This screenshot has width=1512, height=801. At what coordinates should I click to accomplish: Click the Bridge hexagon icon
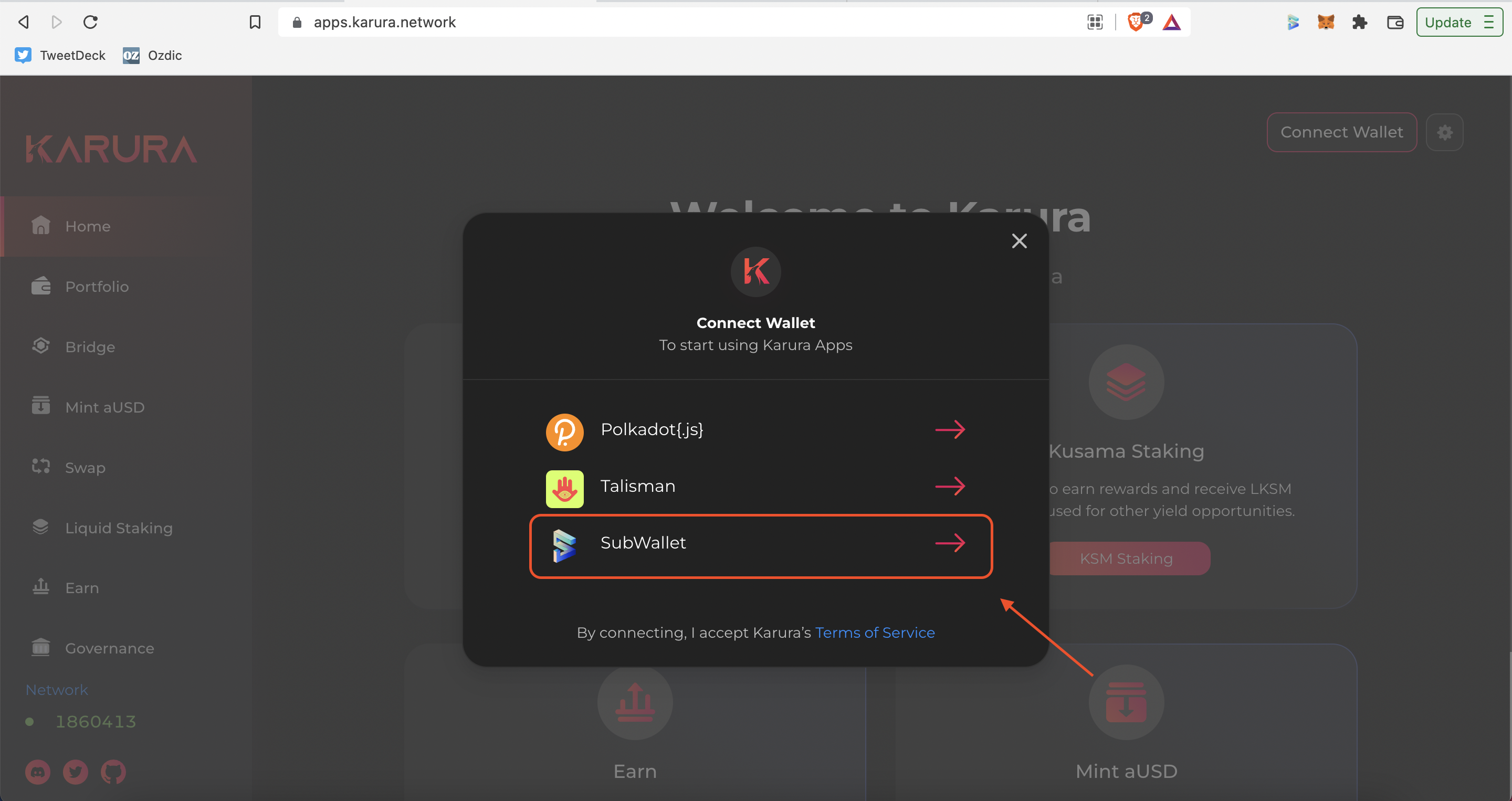tap(40, 345)
